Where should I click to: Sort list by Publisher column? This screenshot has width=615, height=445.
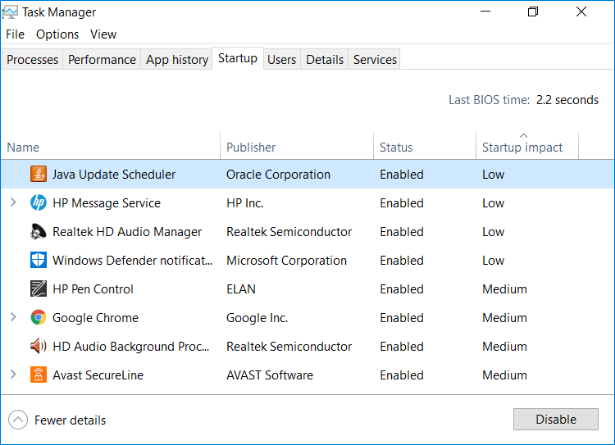(251, 147)
